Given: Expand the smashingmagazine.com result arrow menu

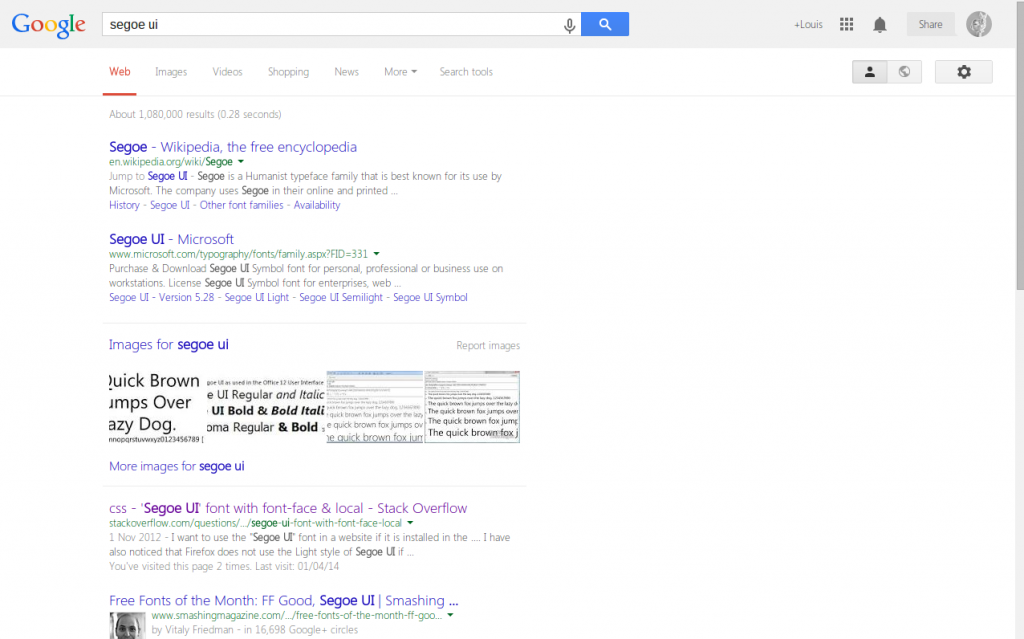Looking at the screenshot, I should click(x=450, y=615).
